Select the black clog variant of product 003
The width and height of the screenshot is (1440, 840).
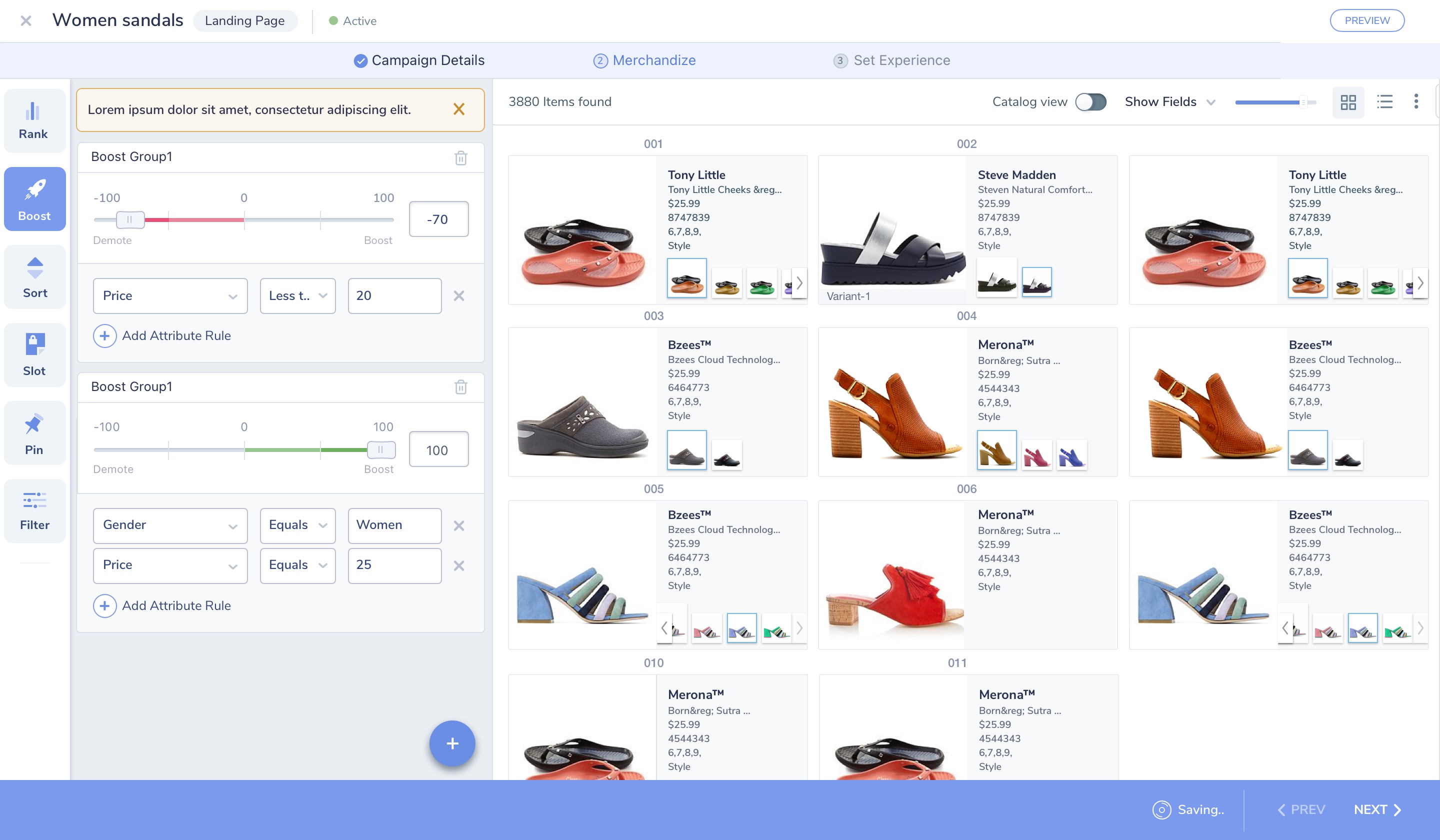coord(727,455)
